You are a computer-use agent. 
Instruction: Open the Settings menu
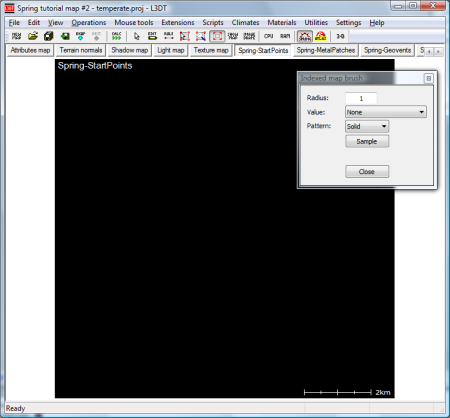point(348,23)
